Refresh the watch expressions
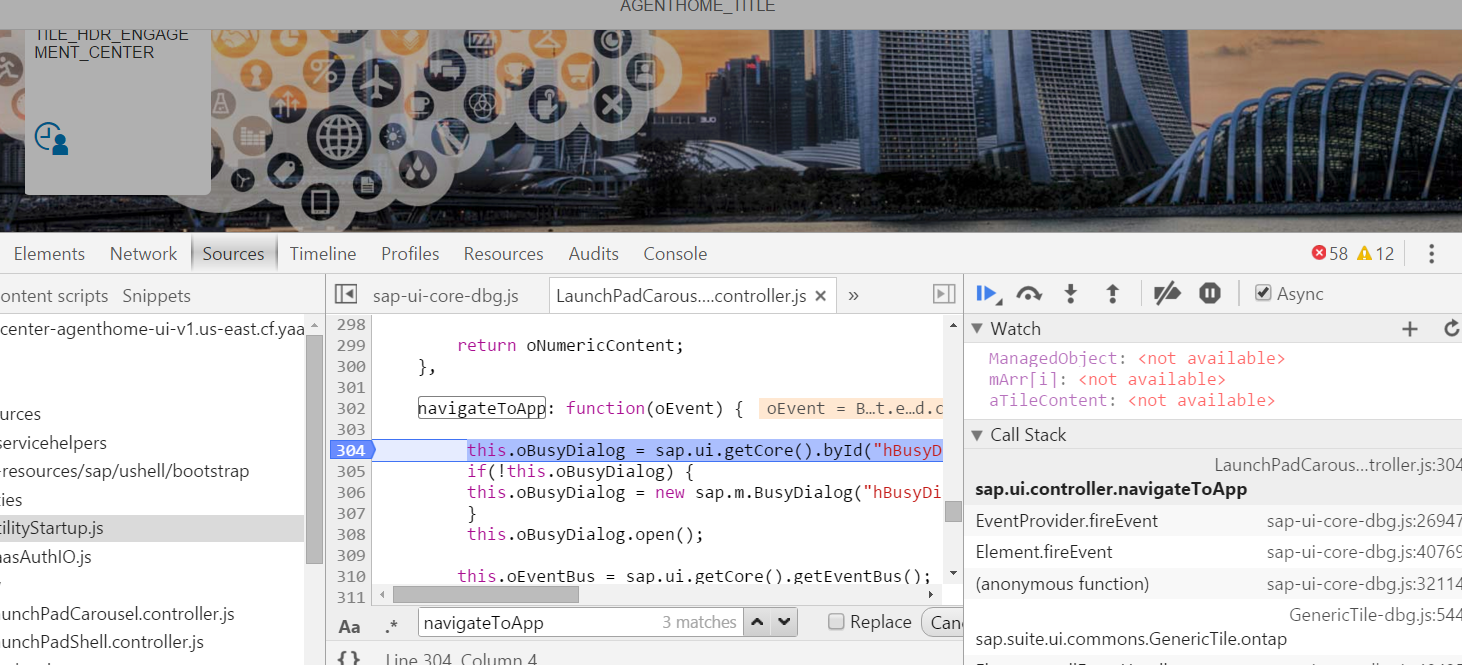 coord(1452,329)
